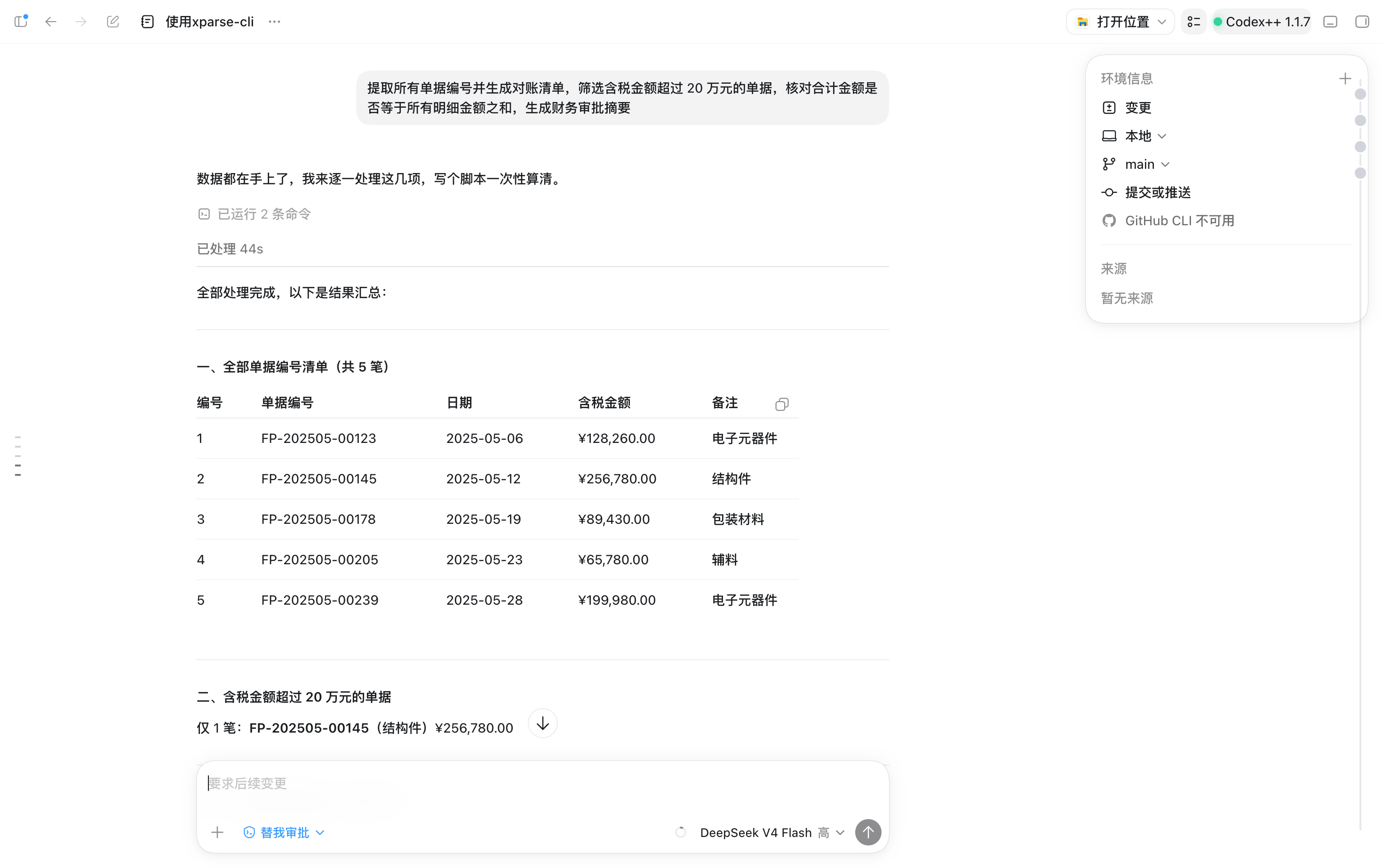
Task: Send message with the up-arrow button
Action: [x=868, y=832]
